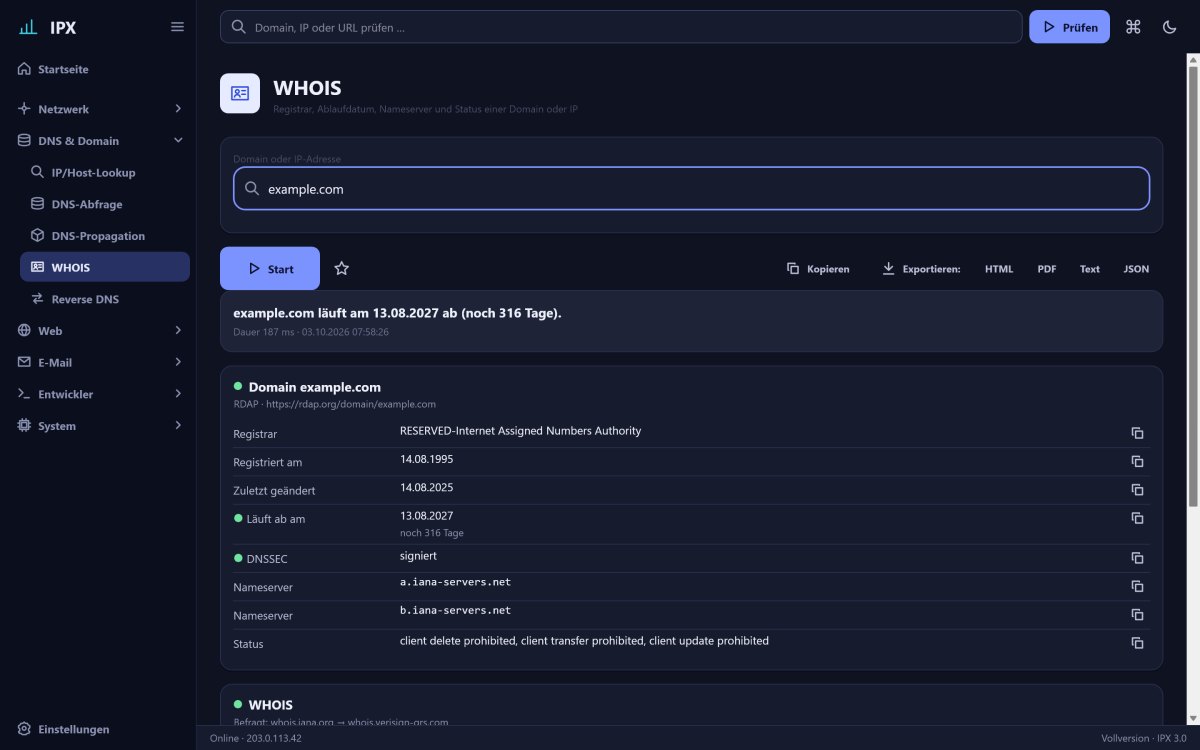Viewport: 1200px width, 750px height.
Task: Expand the Entwickler section chevron
Action: coord(178,394)
